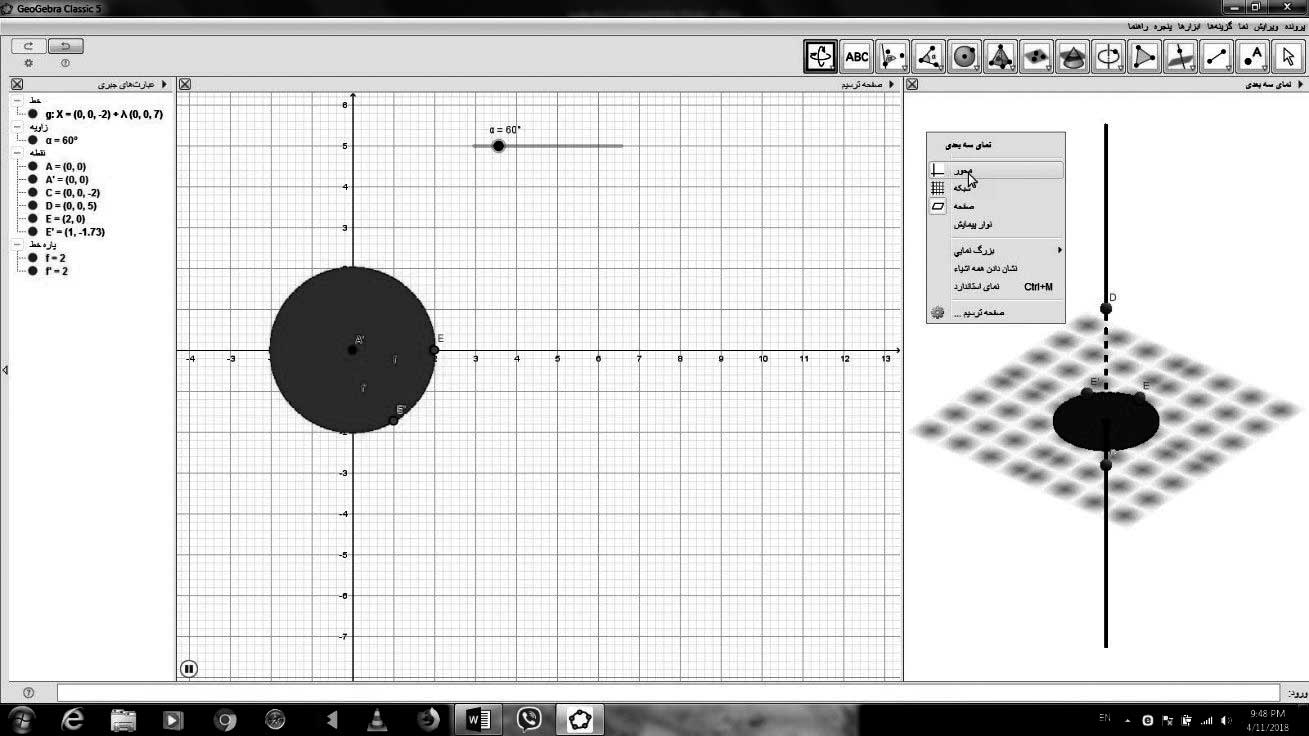This screenshot has width=1309, height=736.
Task: Select the Perpendicular line to plane tool
Action: [1181, 57]
